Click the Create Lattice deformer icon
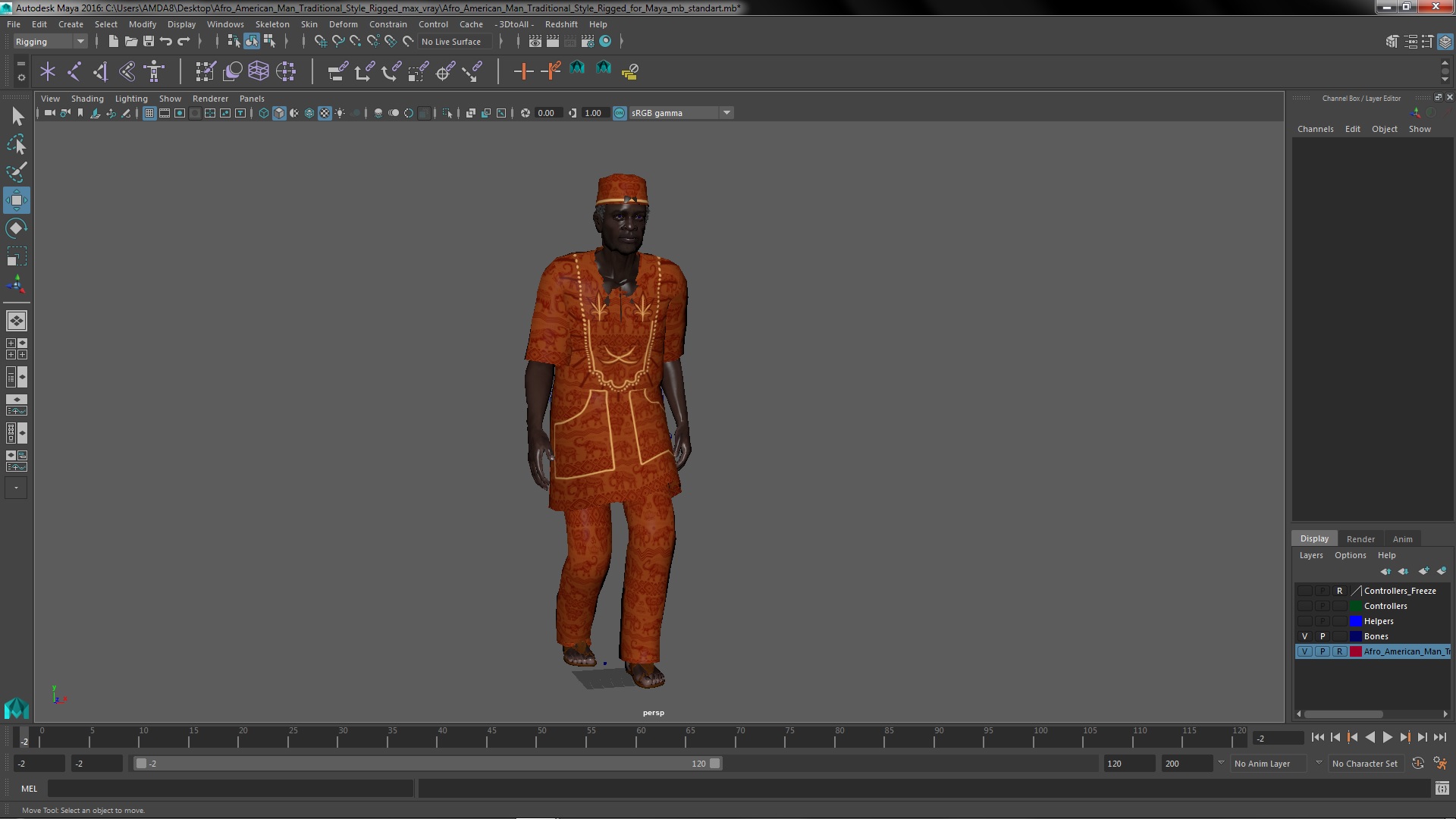This screenshot has height=819, width=1456. [x=259, y=71]
